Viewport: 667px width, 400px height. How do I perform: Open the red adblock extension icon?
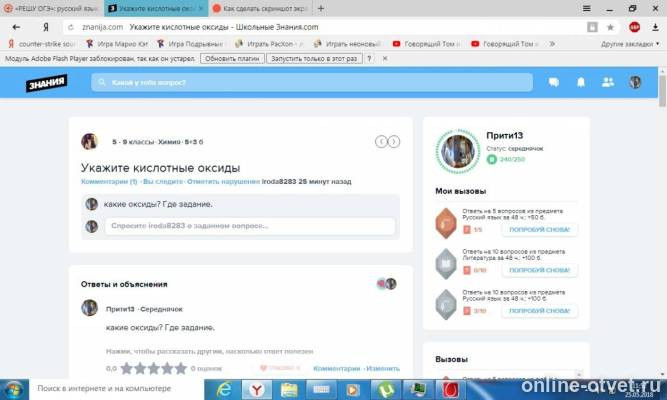click(x=634, y=27)
